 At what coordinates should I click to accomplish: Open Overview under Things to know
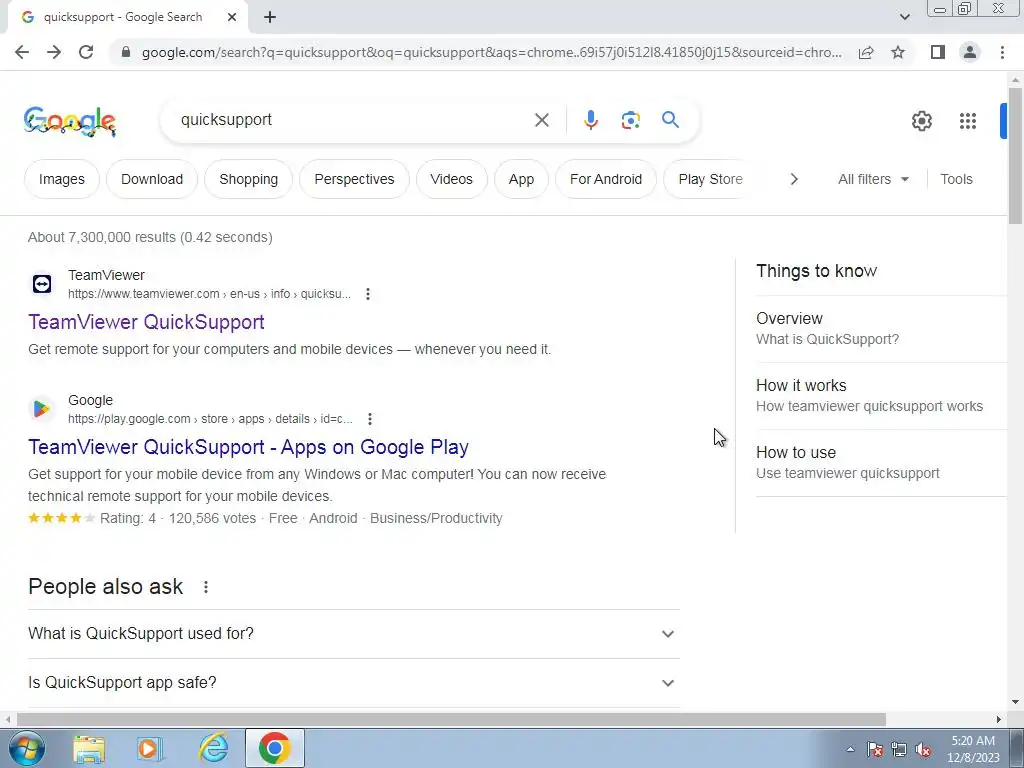880,328
